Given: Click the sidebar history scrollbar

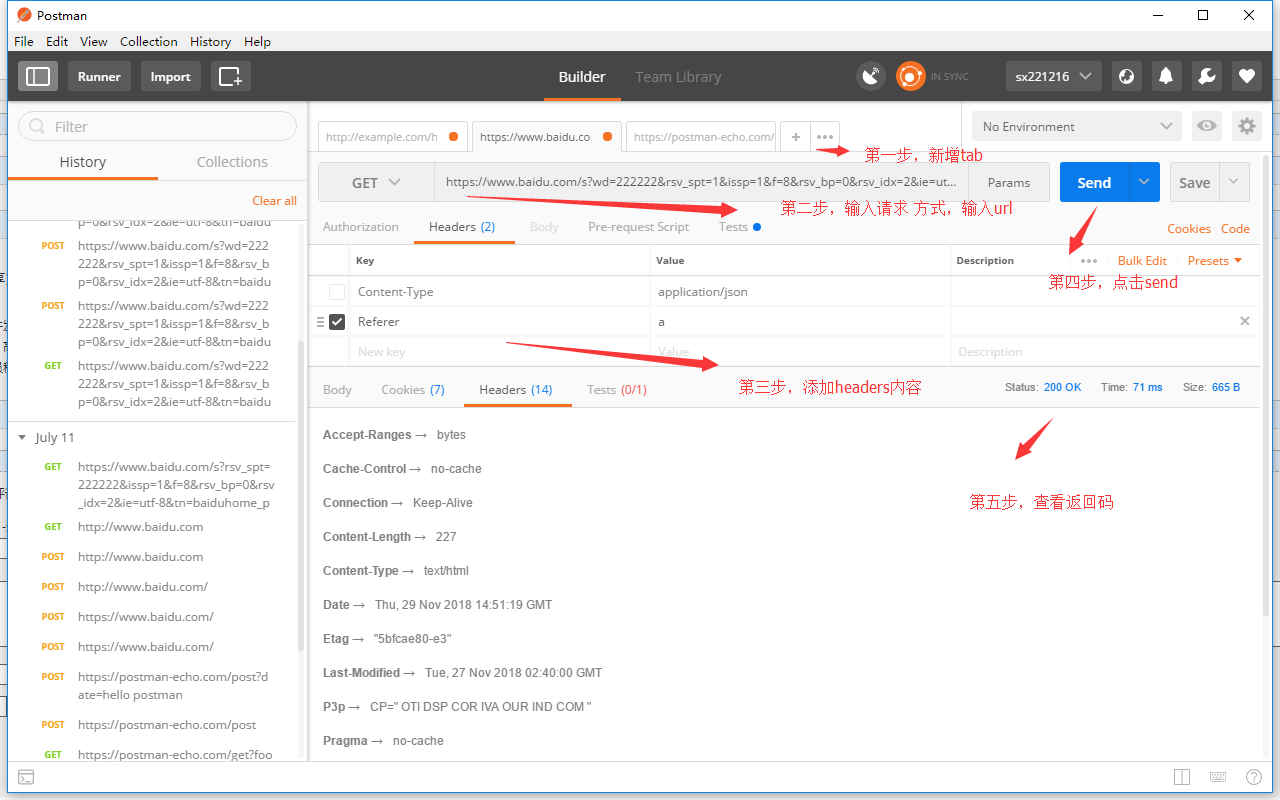Looking at the screenshot, I should 301,495.
